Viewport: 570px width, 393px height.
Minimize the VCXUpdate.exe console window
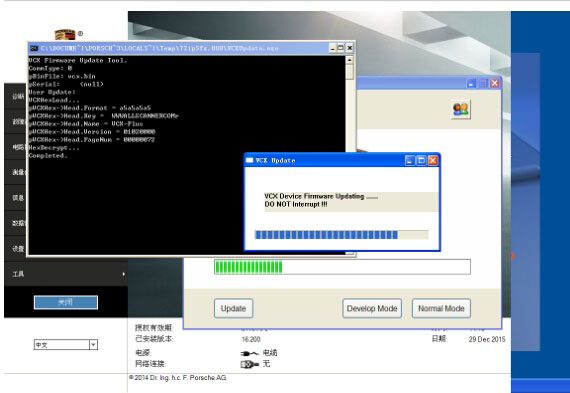click(332, 48)
